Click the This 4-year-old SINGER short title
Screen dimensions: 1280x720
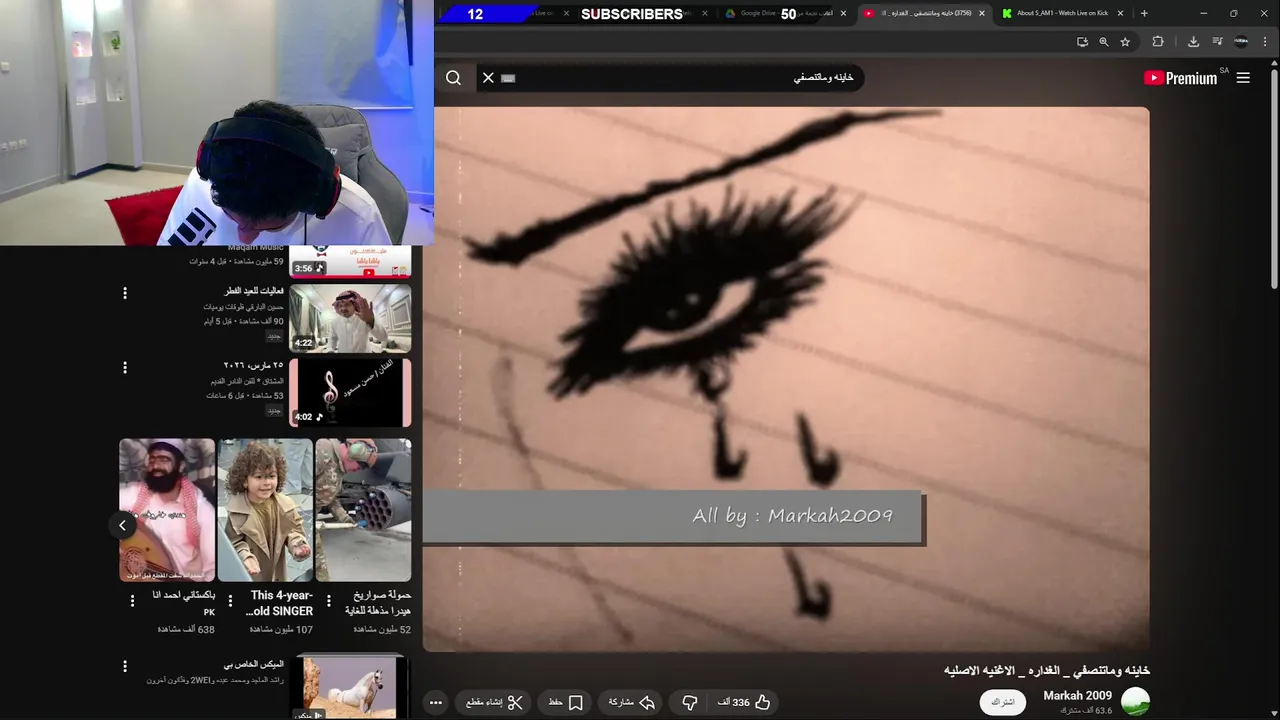(x=280, y=603)
